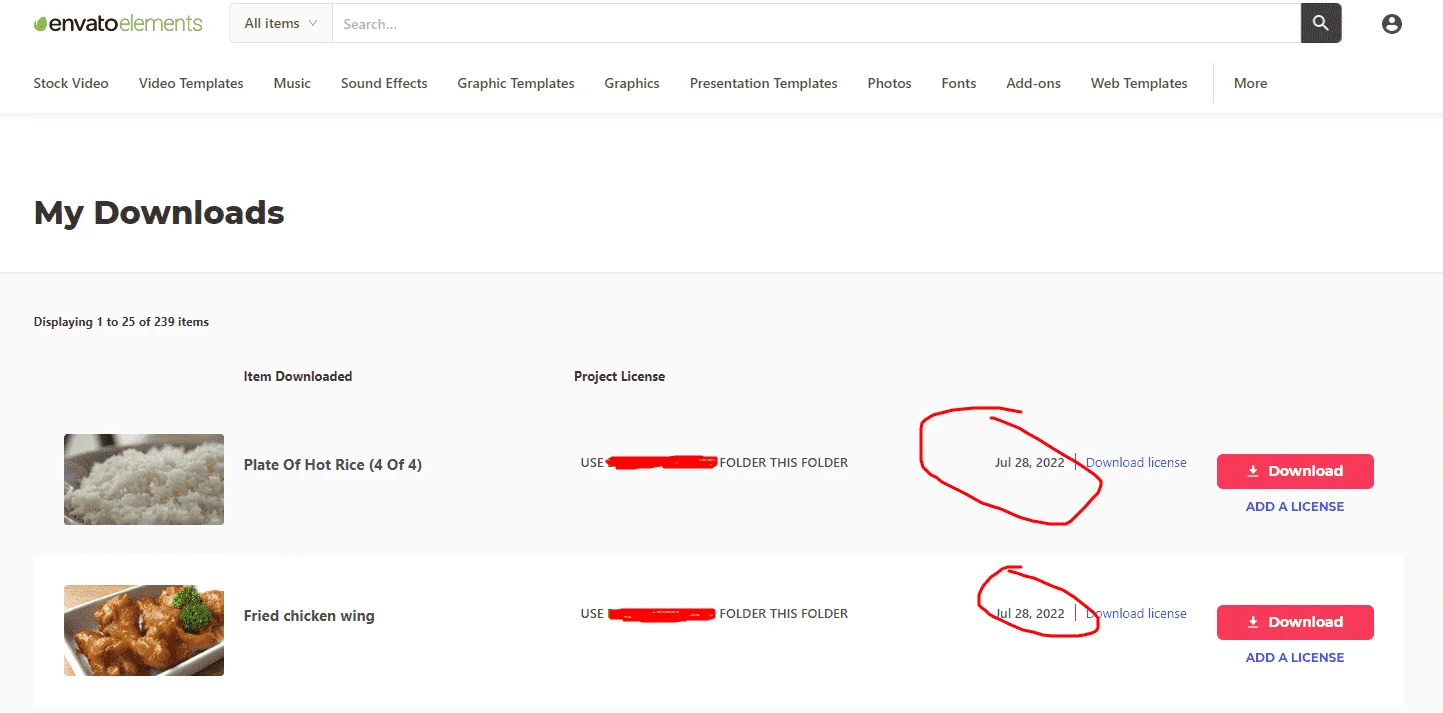The height and width of the screenshot is (713, 1443).
Task: Download license for Plate Of Hot Rice
Action: point(1136,462)
